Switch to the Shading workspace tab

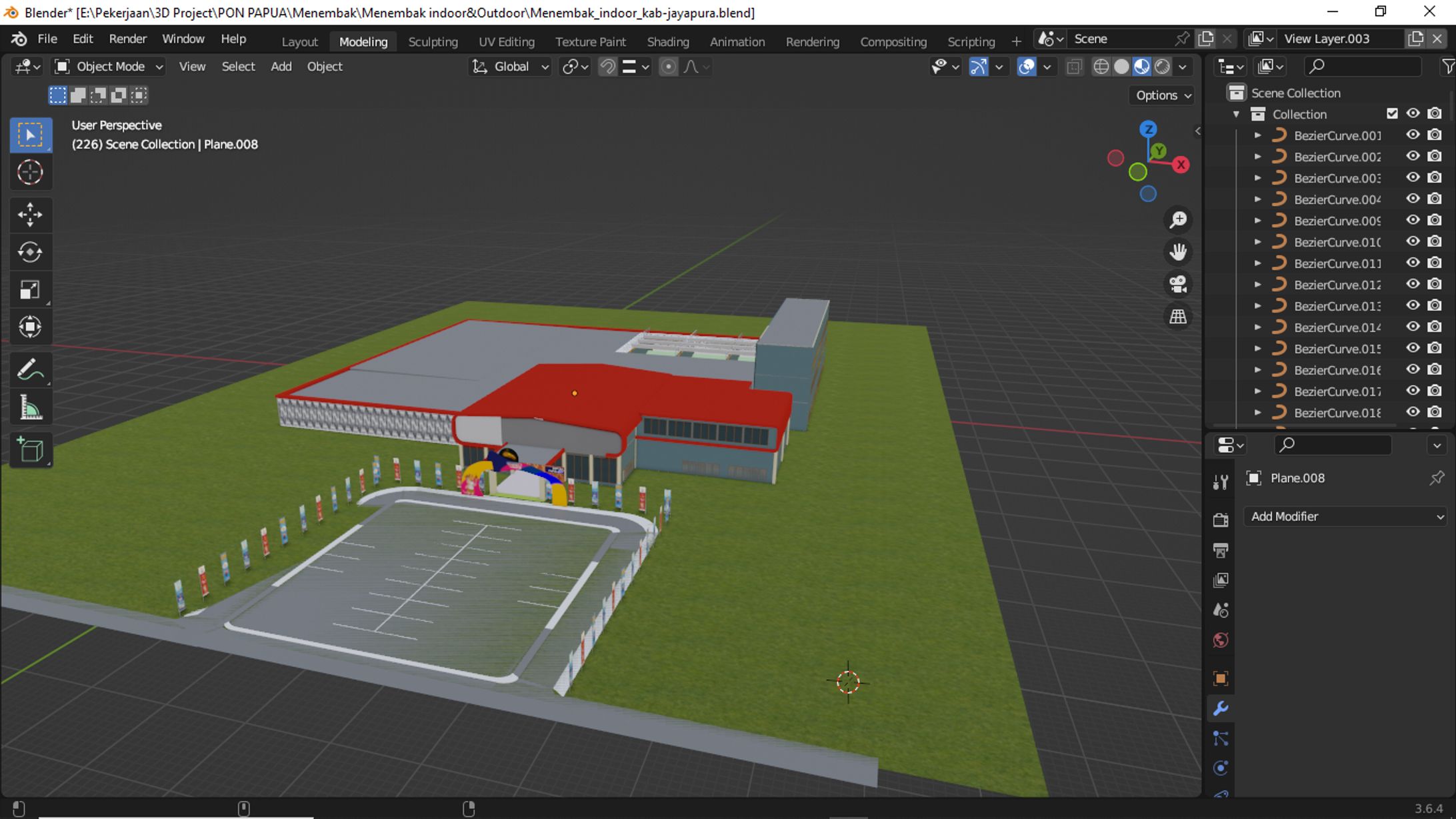(x=667, y=41)
